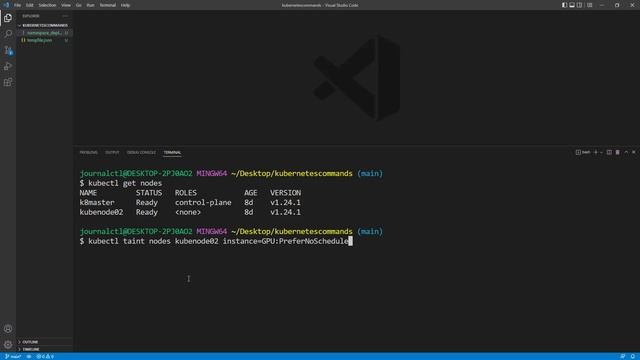The image size is (640, 360).
Task: Open the template.json file in explorer
Action: coord(44,40)
